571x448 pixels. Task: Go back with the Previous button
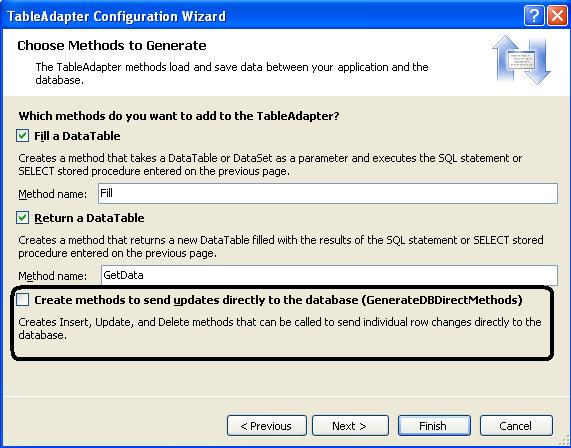click(267, 425)
